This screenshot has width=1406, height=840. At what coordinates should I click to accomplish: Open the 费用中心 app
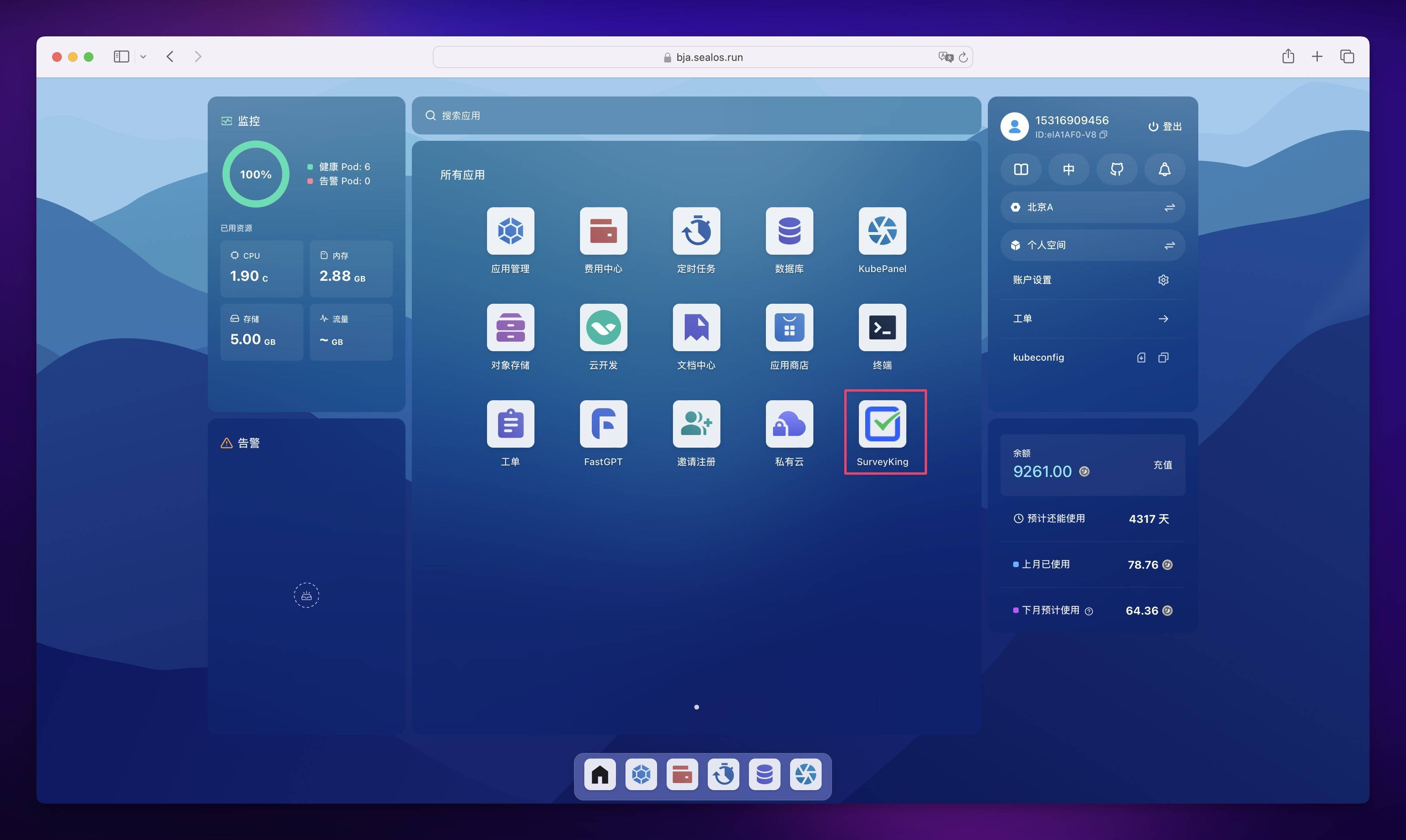point(603,231)
